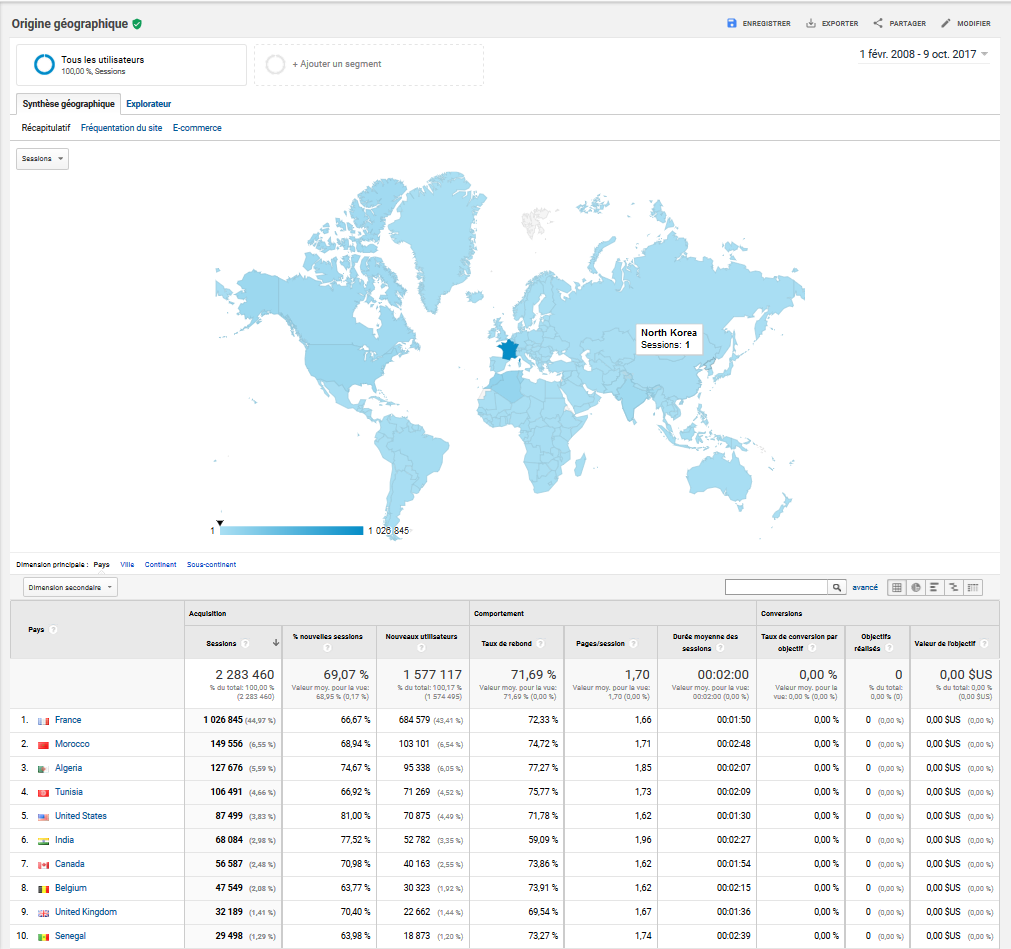Viewport: 1011px width, 949px height.
Task: Click the search magnifier button
Action: [x=837, y=587]
